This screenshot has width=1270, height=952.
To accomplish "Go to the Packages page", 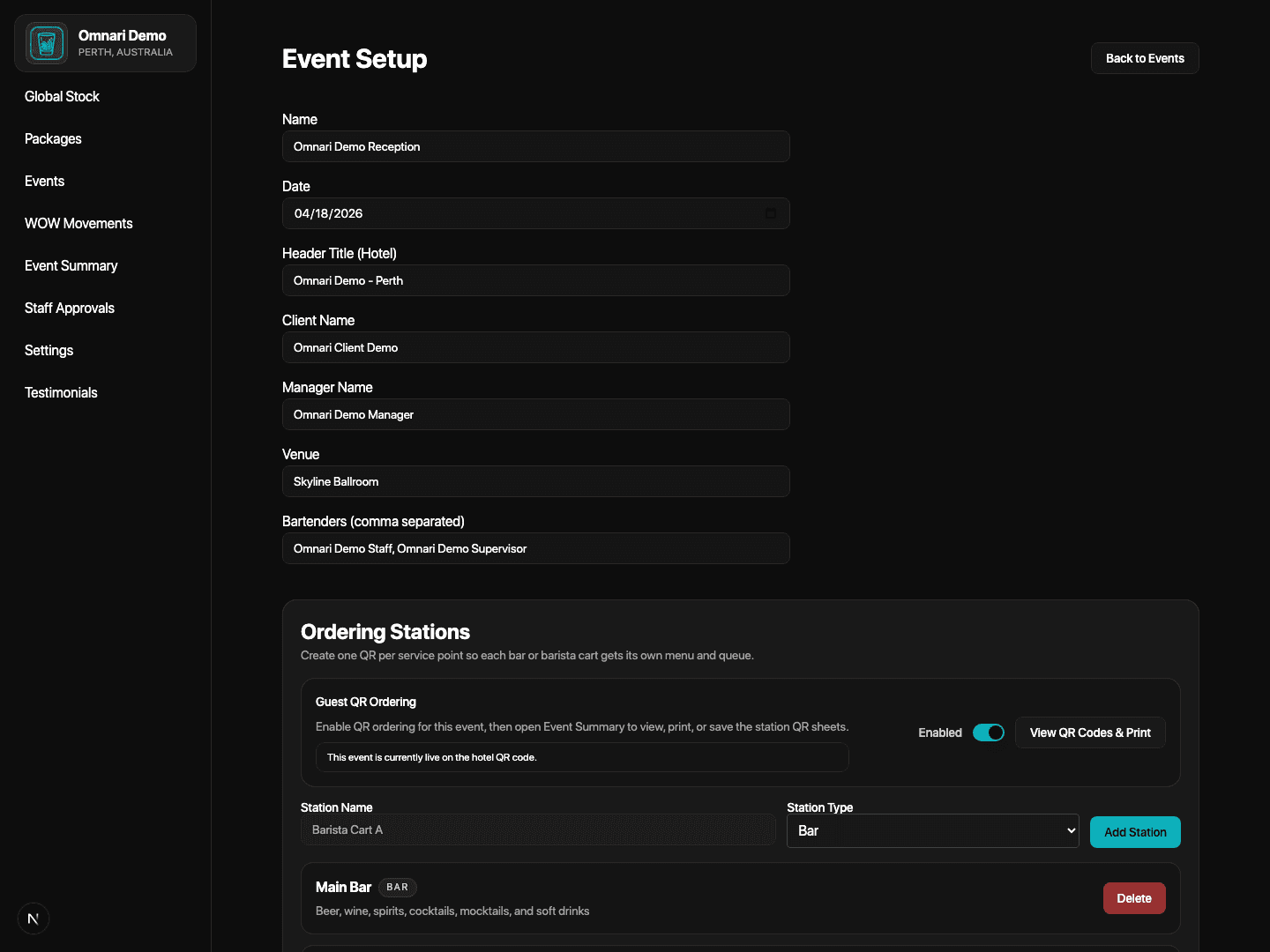I will pyautogui.click(x=53, y=138).
